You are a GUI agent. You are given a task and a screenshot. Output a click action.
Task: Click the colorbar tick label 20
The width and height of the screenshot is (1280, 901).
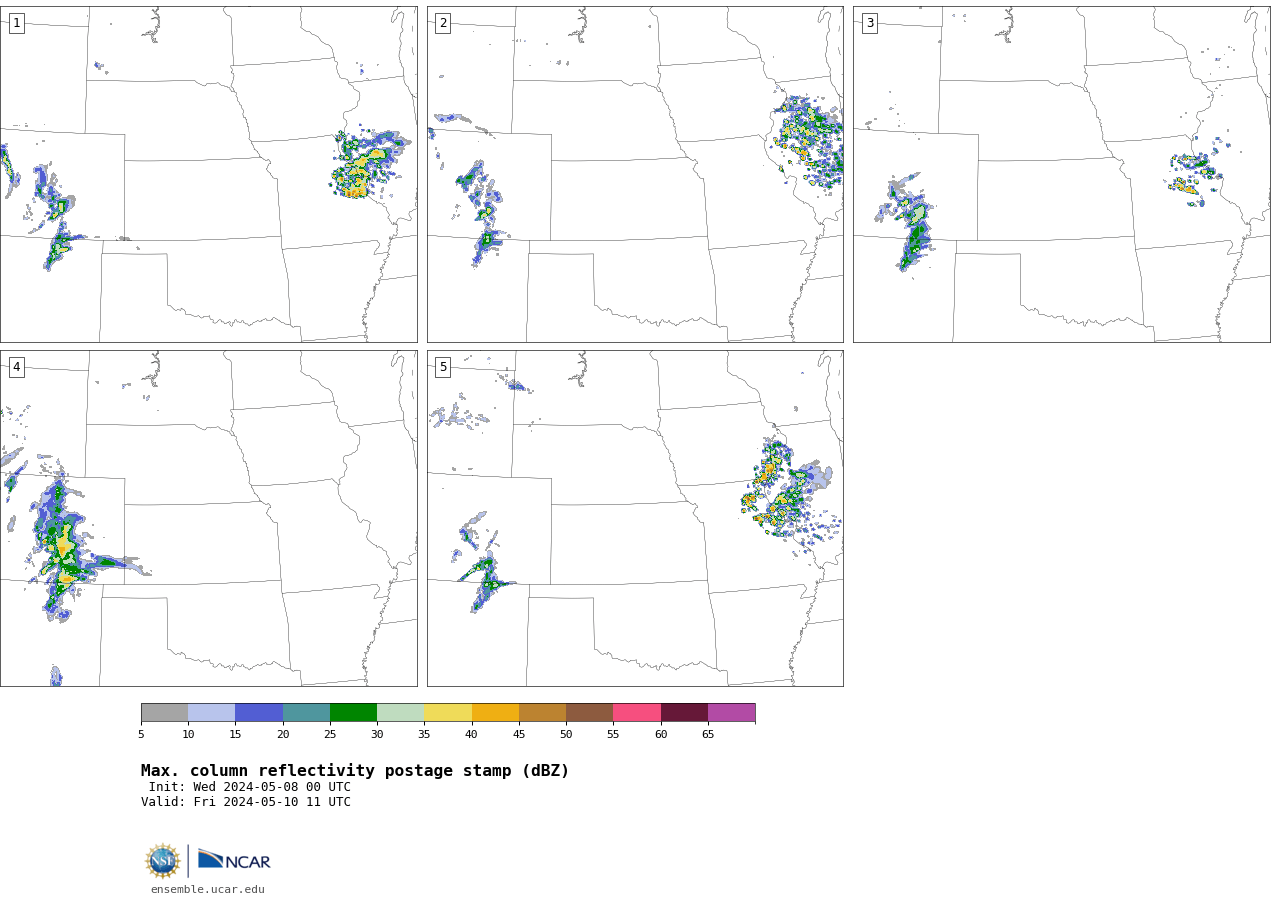pyautogui.click(x=283, y=735)
